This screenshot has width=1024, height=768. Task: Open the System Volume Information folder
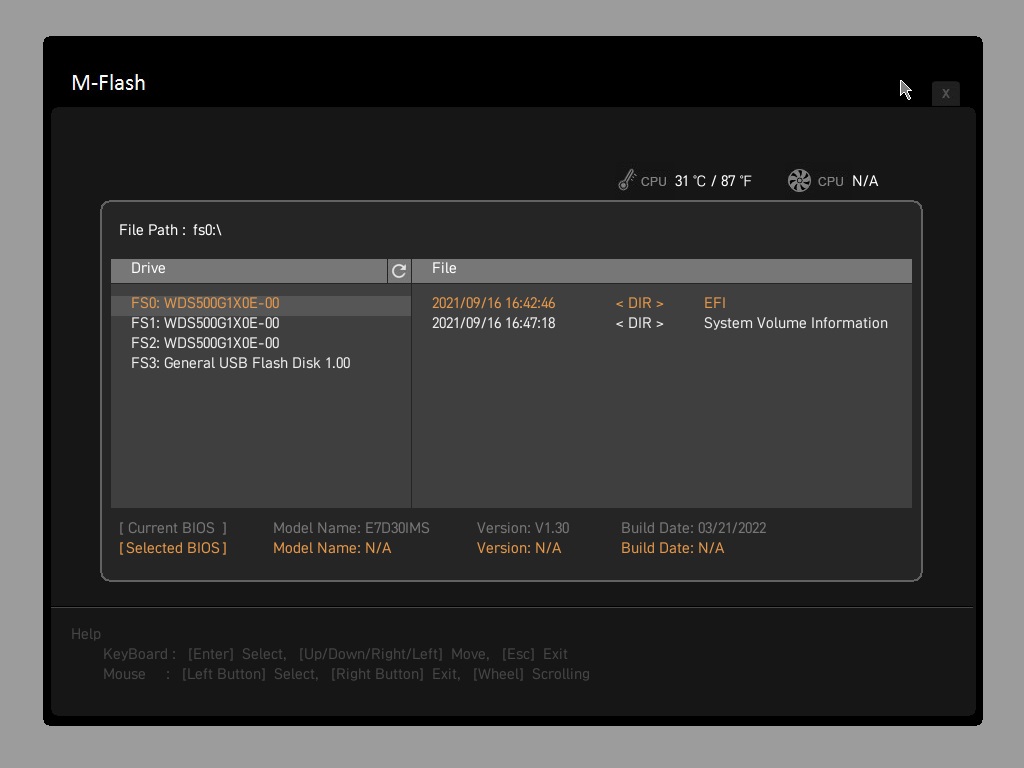coord(795,323)
